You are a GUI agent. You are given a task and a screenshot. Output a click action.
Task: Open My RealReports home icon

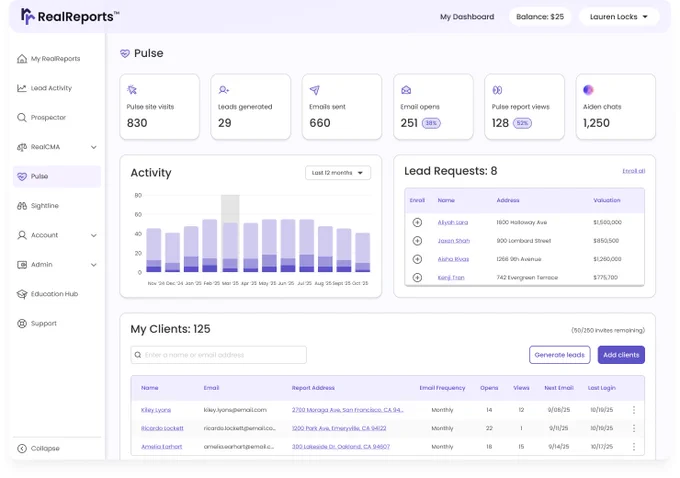[22, 59]
